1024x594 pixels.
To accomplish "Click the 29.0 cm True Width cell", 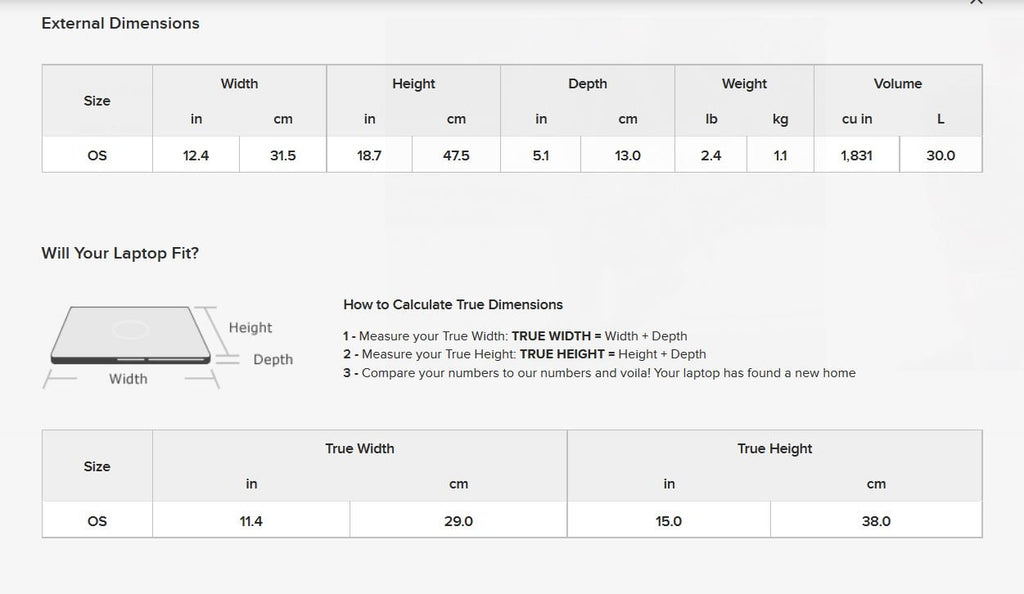I will 458,521.
